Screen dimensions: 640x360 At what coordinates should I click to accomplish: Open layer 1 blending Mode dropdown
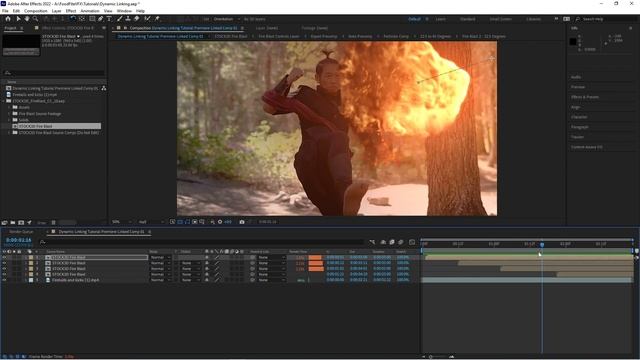[x=160, y=258]
